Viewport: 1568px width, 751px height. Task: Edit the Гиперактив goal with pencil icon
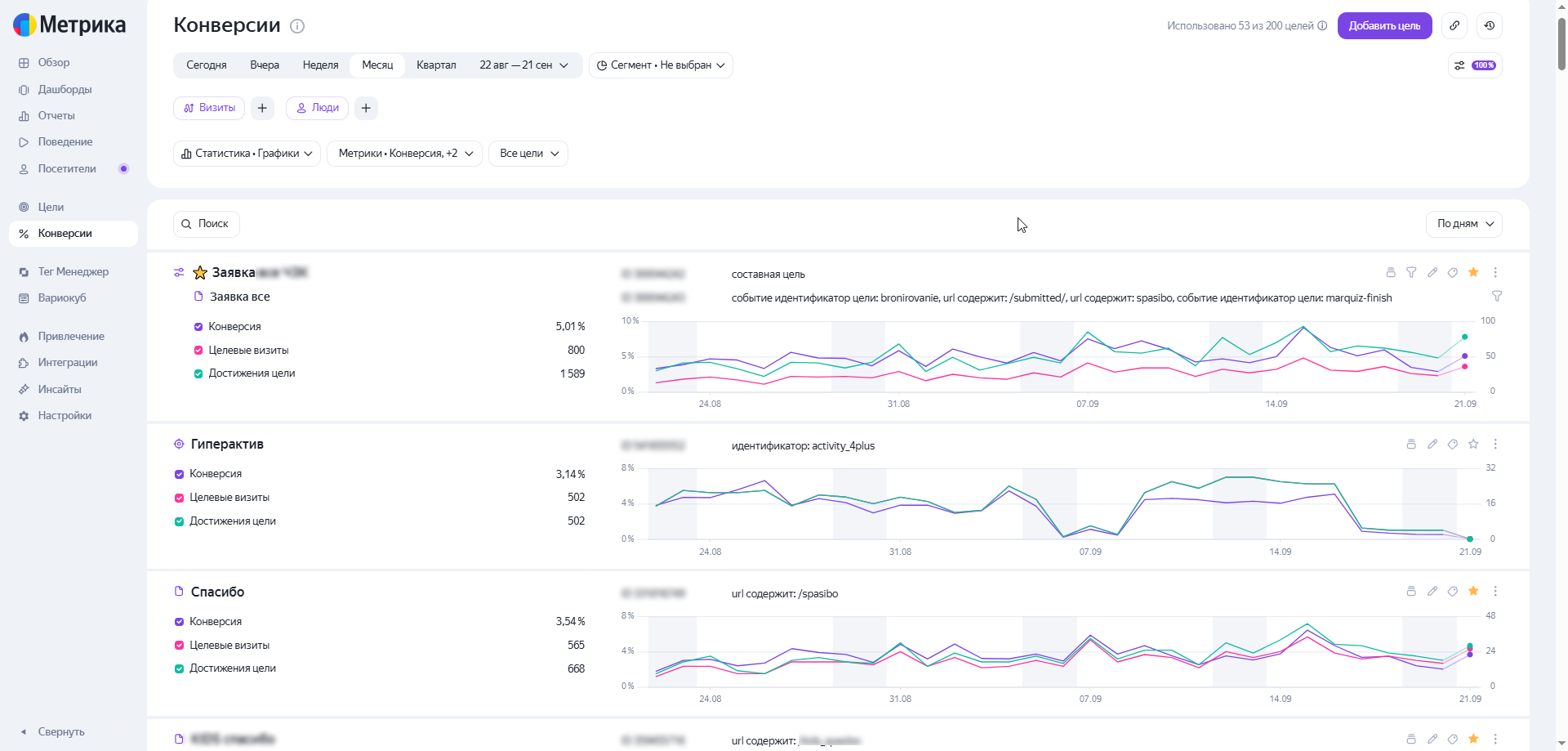1432,445
